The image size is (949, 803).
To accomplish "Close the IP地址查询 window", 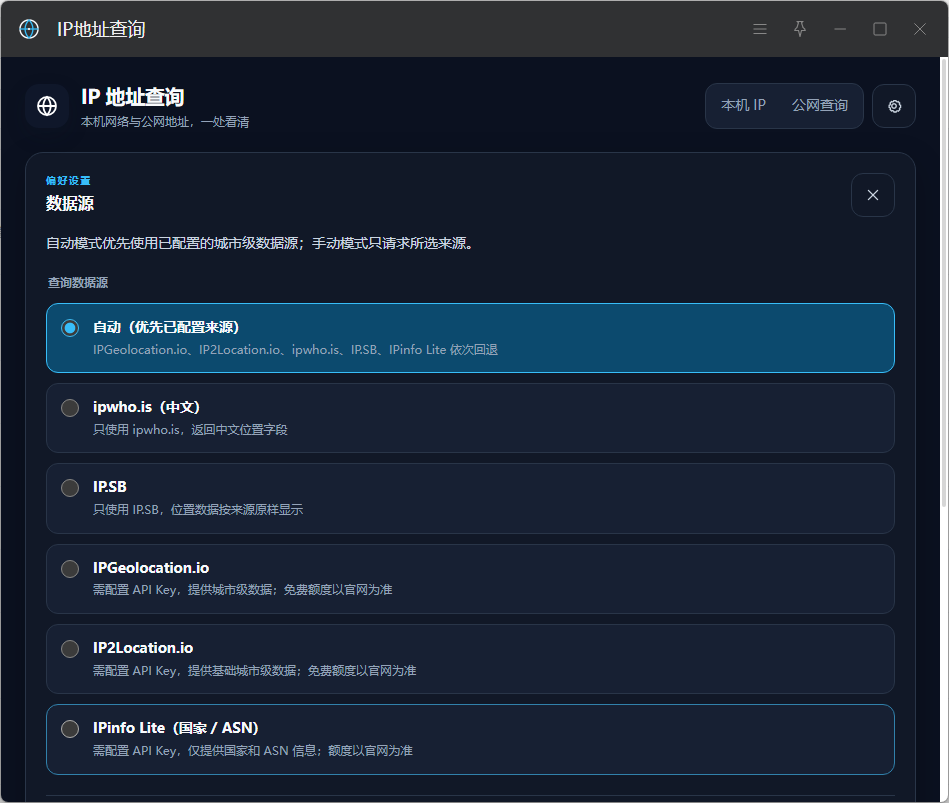I will (x=919, y=29).
